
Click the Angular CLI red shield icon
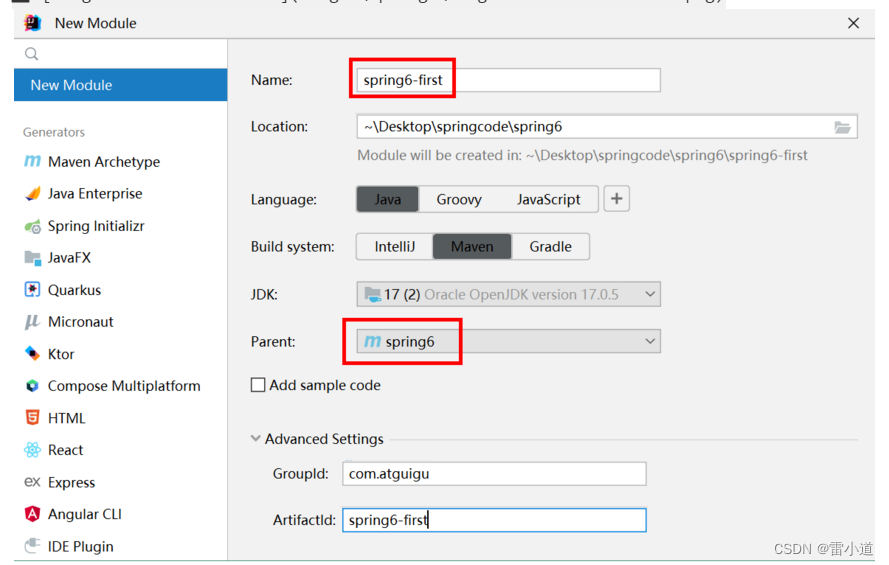point(32,514)
